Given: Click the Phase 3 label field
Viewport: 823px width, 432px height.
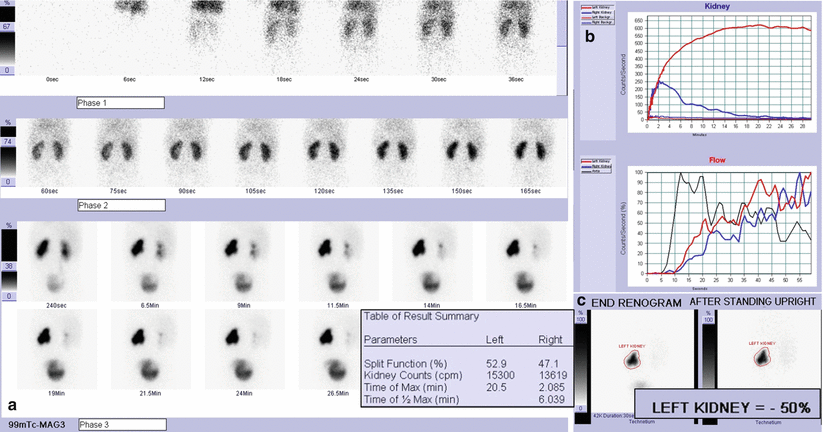Looking at the screenshot, I should point(120,424).
